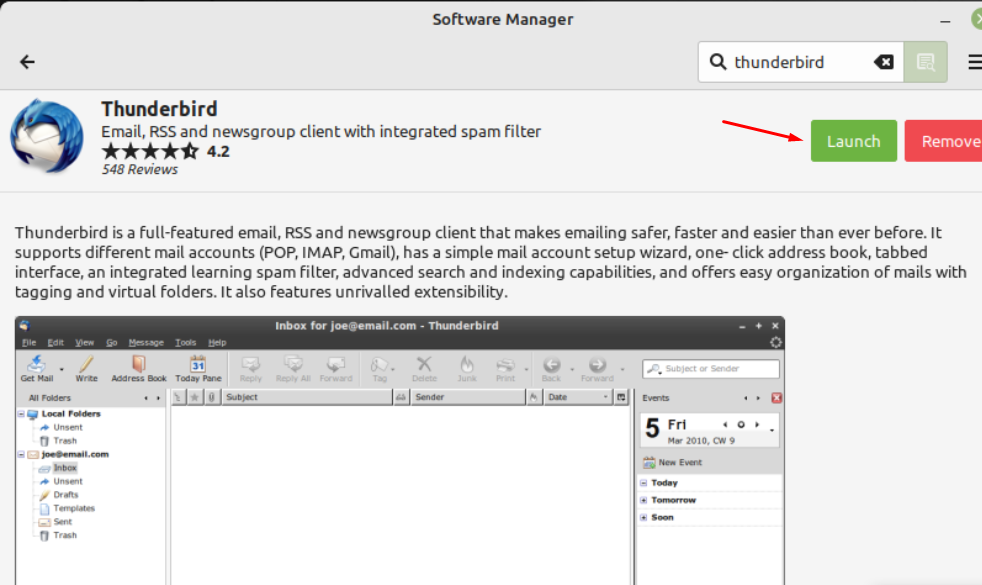
Task: Toggle search in package descriptions button
Action: [925, 62]
